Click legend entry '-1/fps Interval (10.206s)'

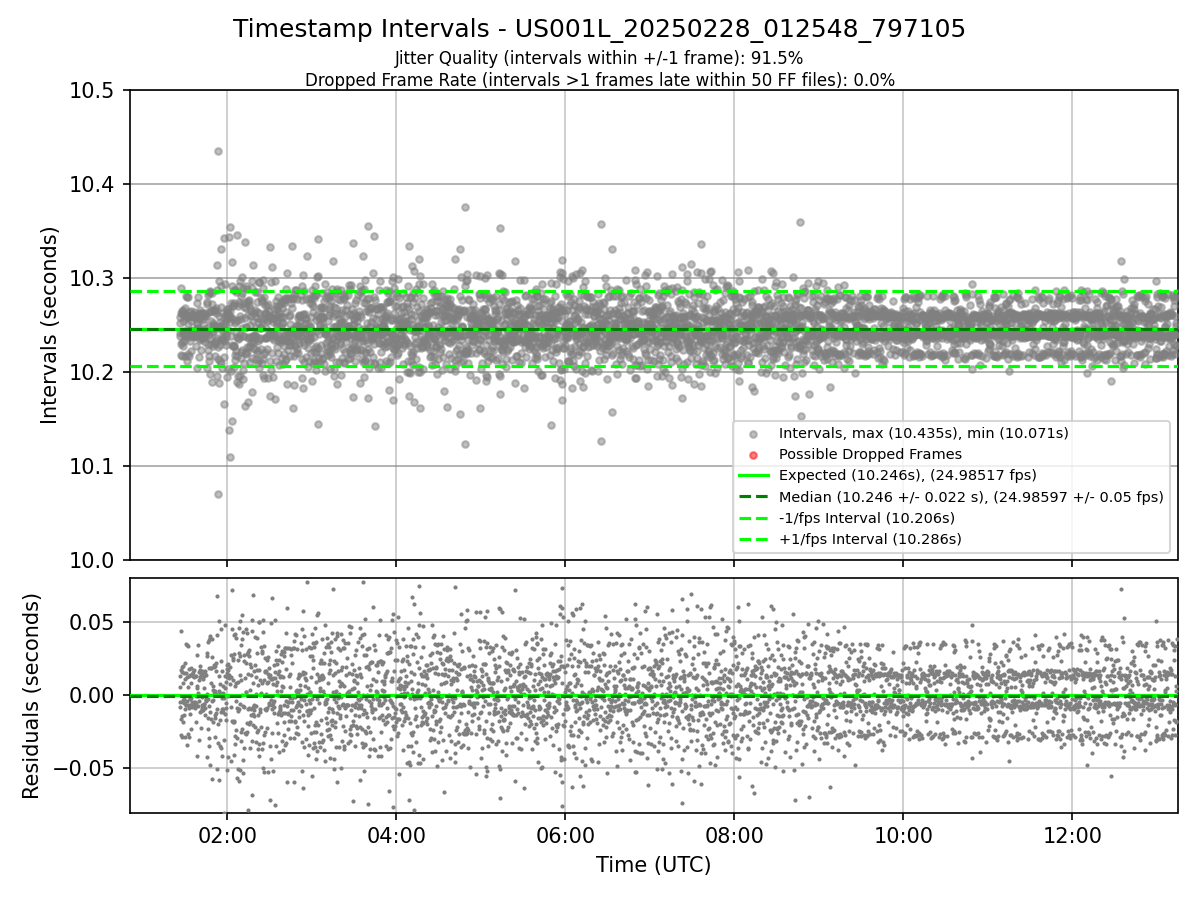point(867,518)
